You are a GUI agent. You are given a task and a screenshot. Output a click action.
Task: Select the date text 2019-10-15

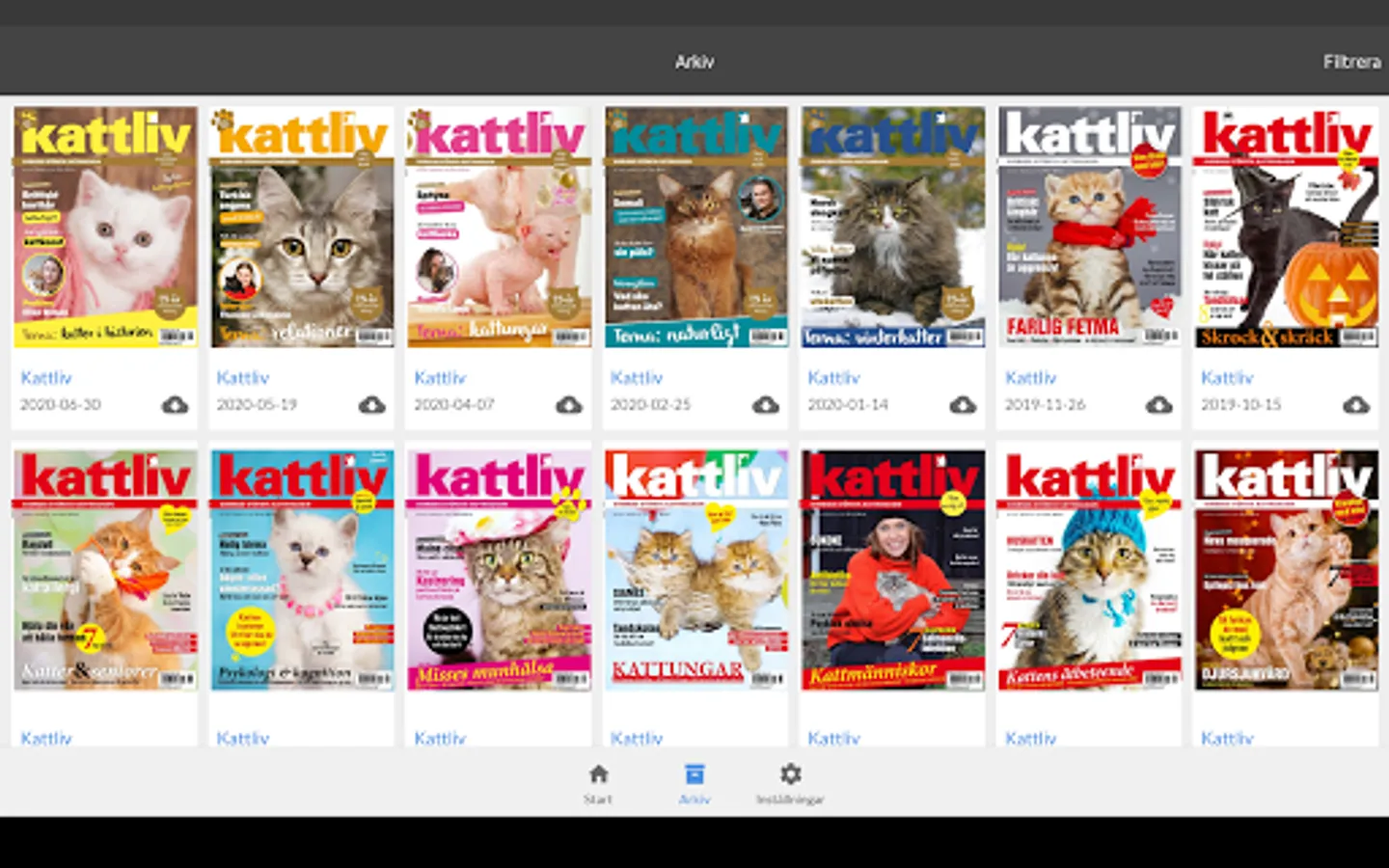[x=1241, y=404]
